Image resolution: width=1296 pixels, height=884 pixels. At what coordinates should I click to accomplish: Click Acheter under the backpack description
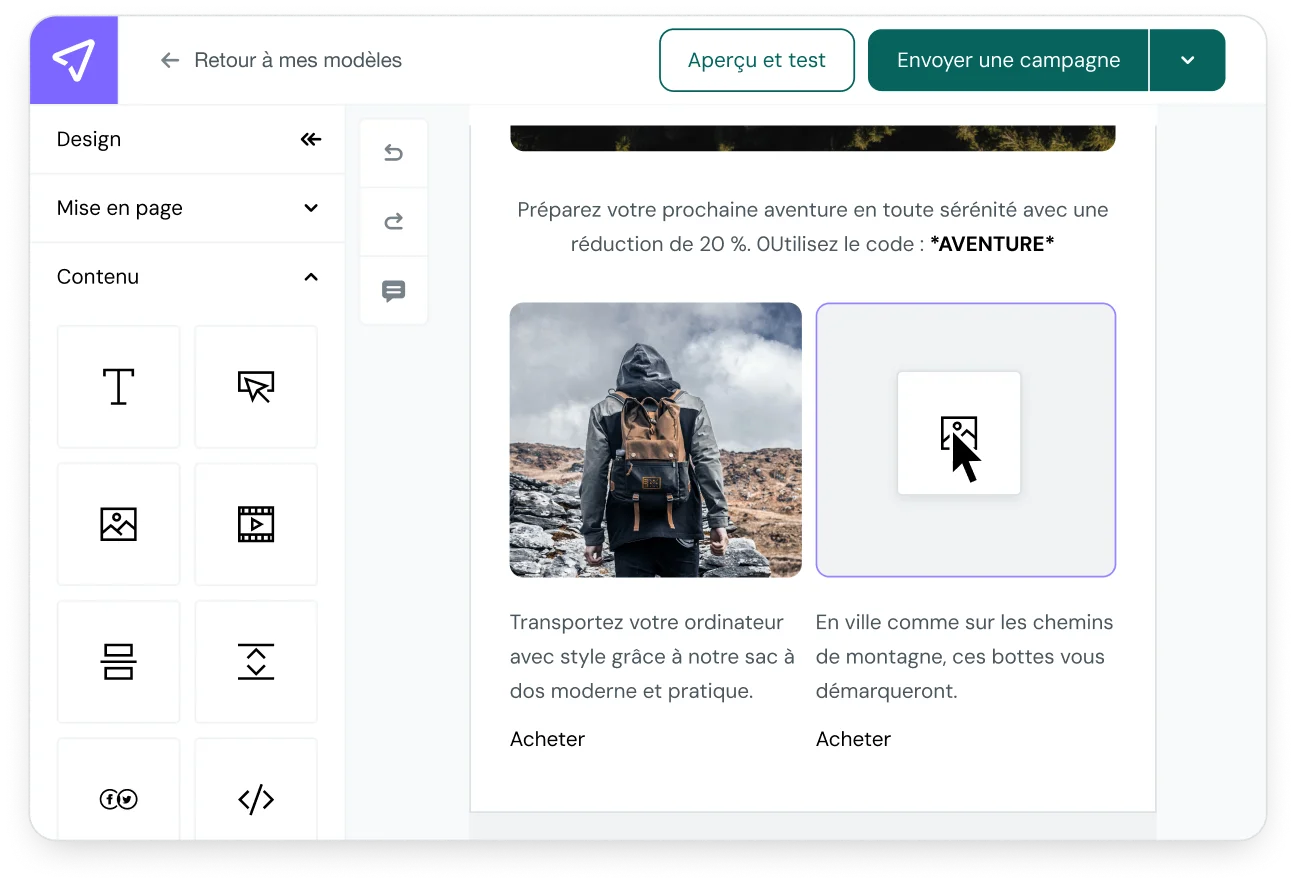pyautogui.click(x=547, y=739)
